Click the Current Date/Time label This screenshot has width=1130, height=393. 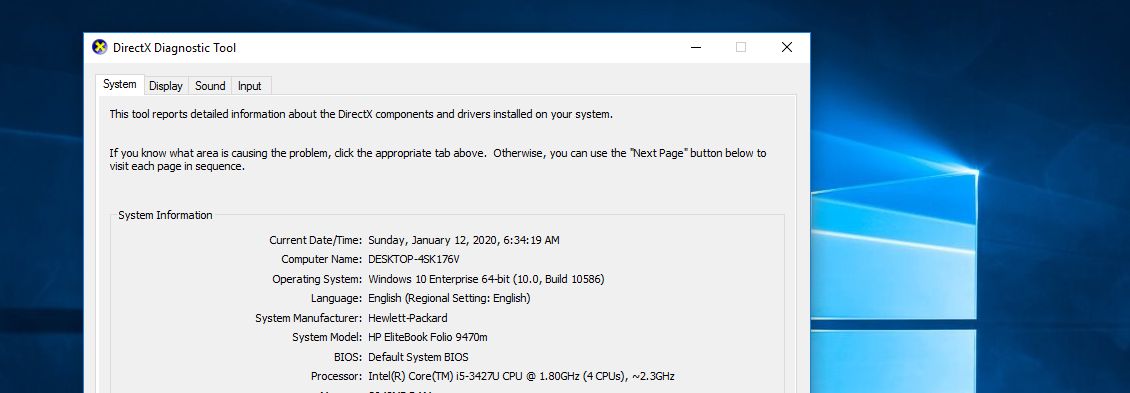316,240
